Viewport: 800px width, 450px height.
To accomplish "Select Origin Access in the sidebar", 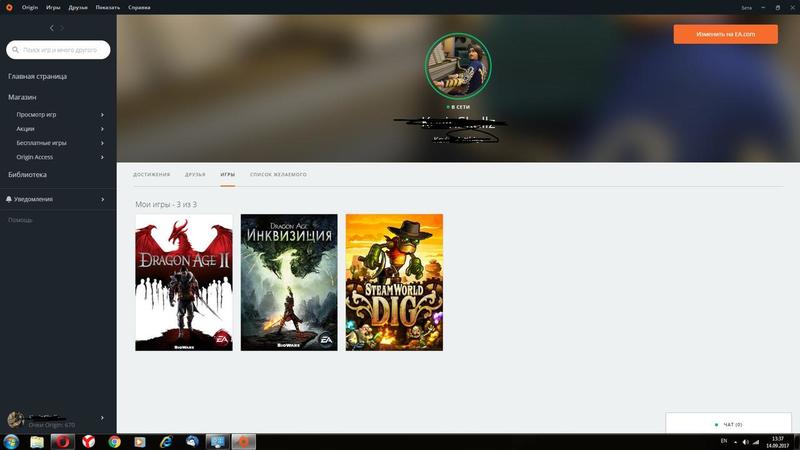I will click(x=35, y=157).
